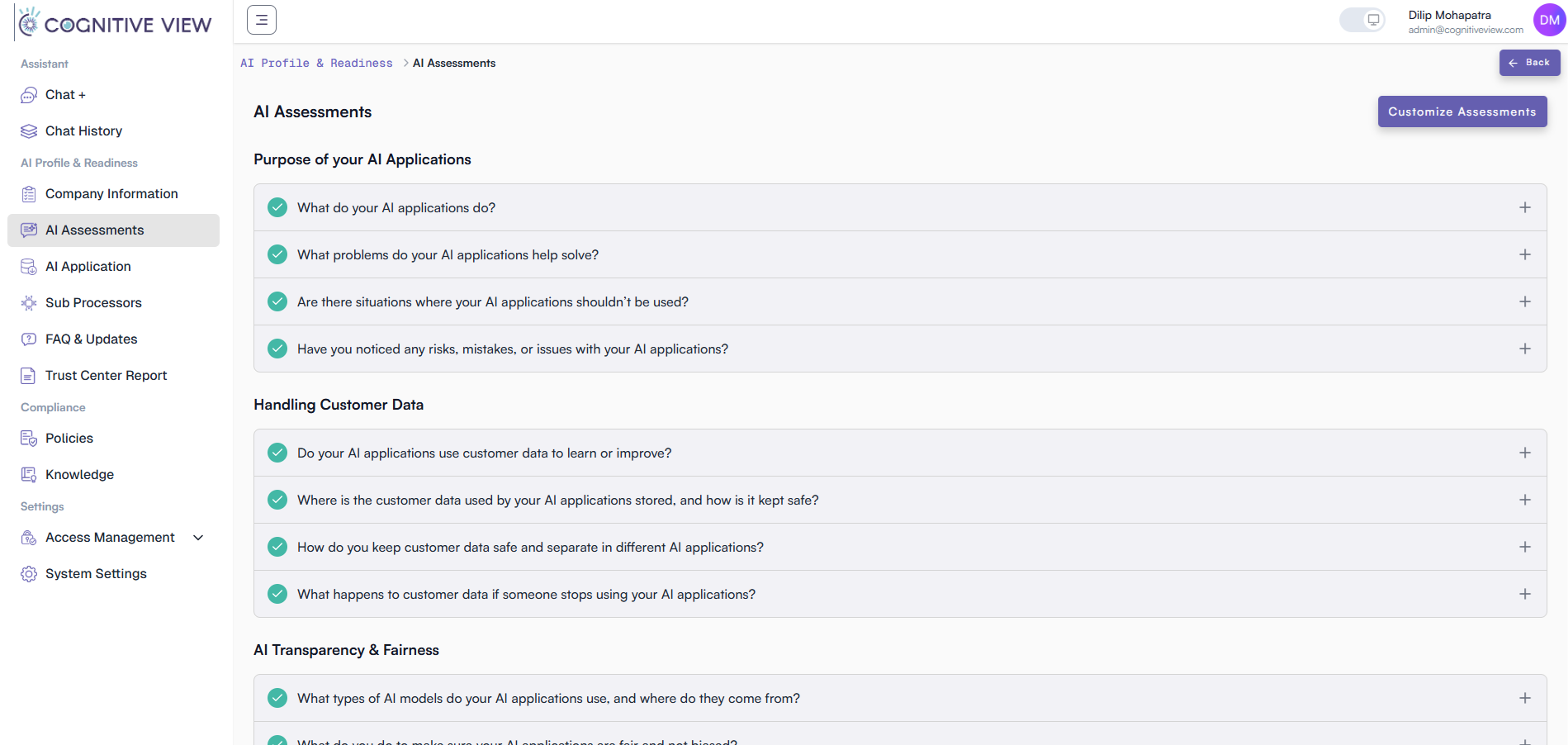This screenshot has height=745, width=1568.
Task: Click the FAQ & Updates question icon
Action: pyautogui.click(x=29, y=339)
